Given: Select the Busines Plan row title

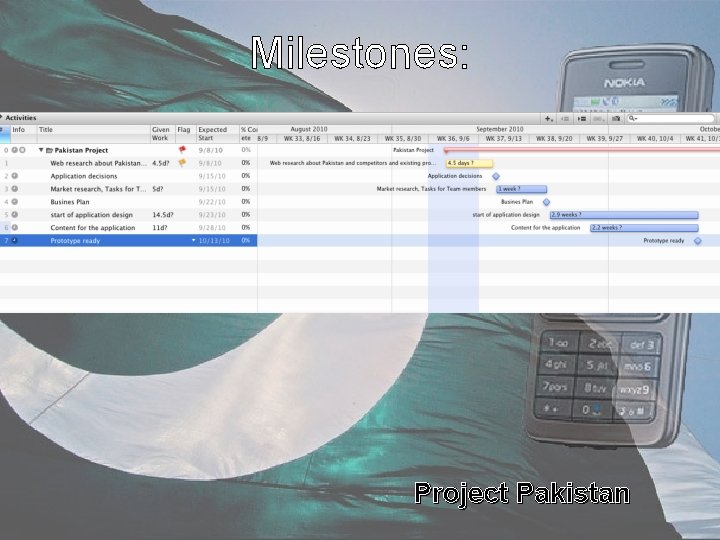Looking at the screenshot, I should pyautogui.click(x=70, y=202).
